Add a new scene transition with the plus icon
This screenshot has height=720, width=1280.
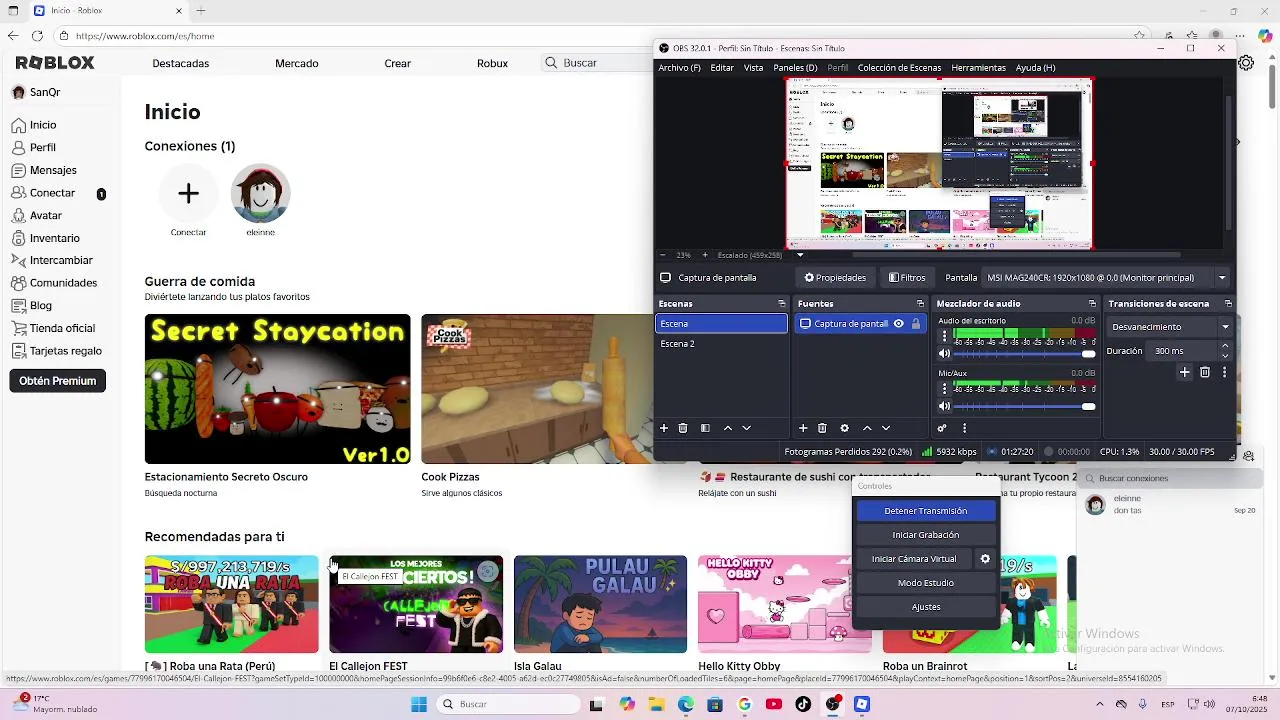[x=1184, y=372]
